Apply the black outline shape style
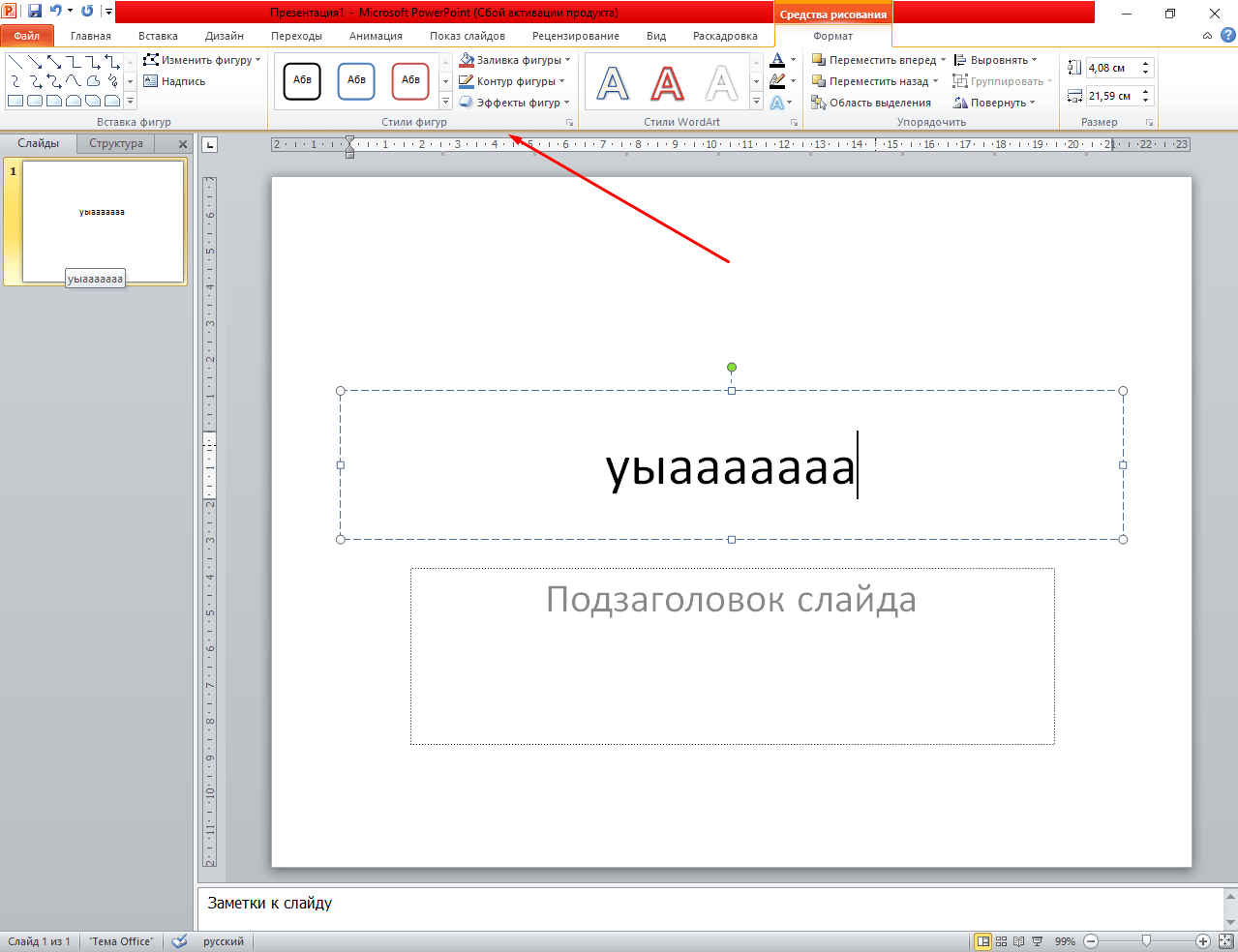Viewport: 1238px width, 952px height. coord(302,81)
